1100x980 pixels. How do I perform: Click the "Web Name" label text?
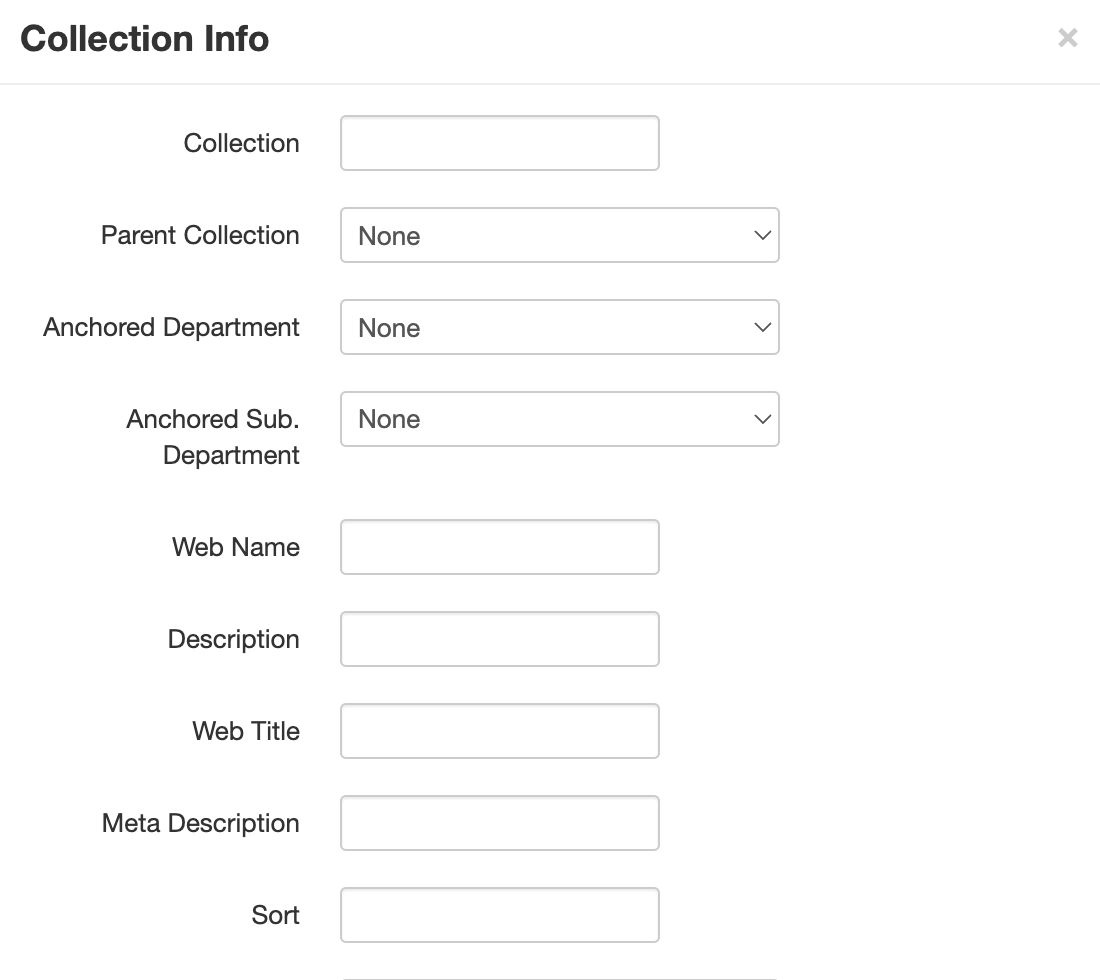tap(236, 547)
